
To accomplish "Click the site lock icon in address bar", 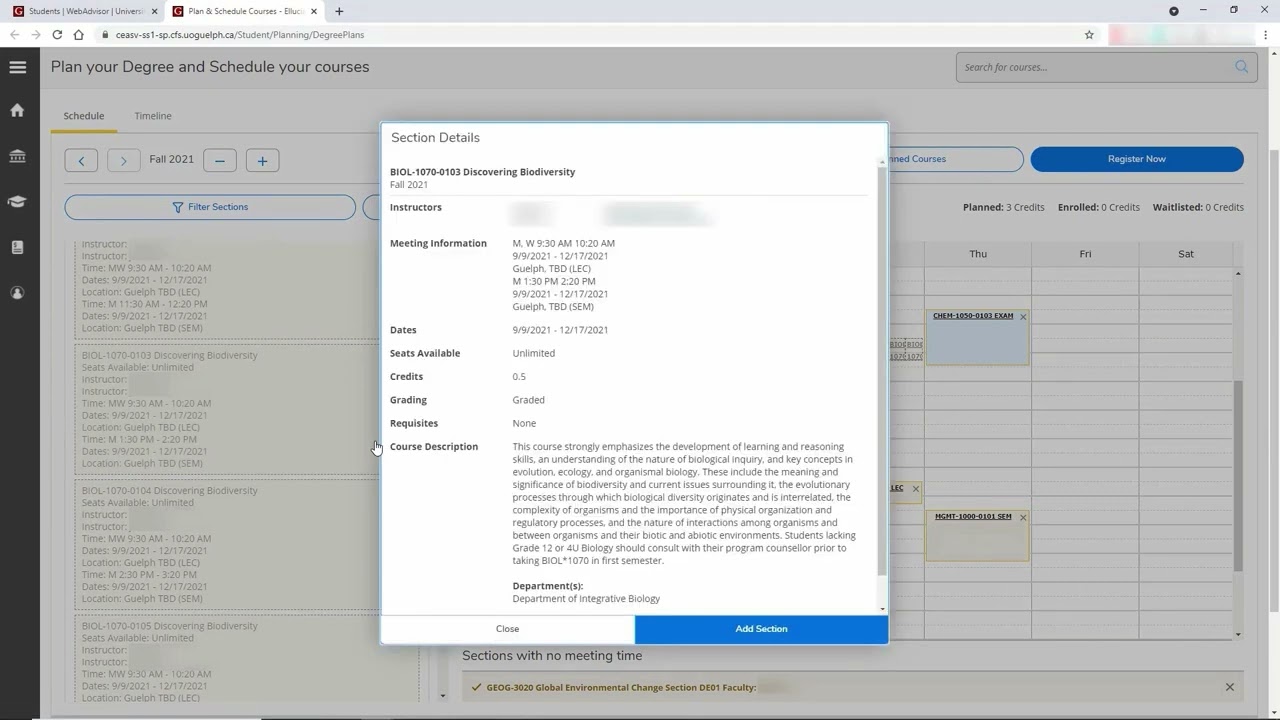I will 105,34.
